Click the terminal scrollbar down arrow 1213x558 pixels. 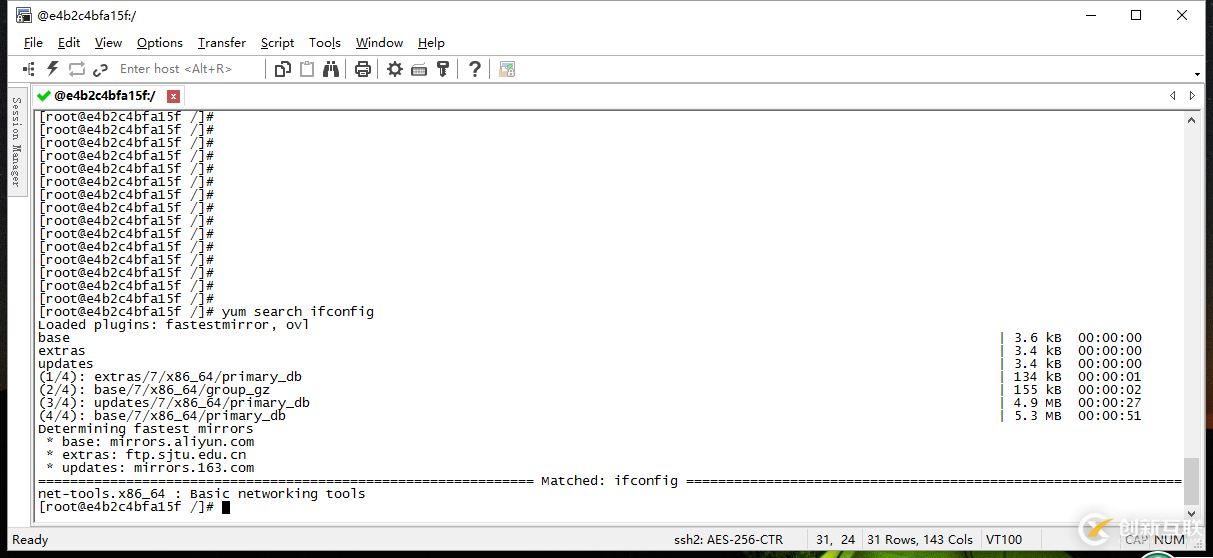[x=1190, y=513]
